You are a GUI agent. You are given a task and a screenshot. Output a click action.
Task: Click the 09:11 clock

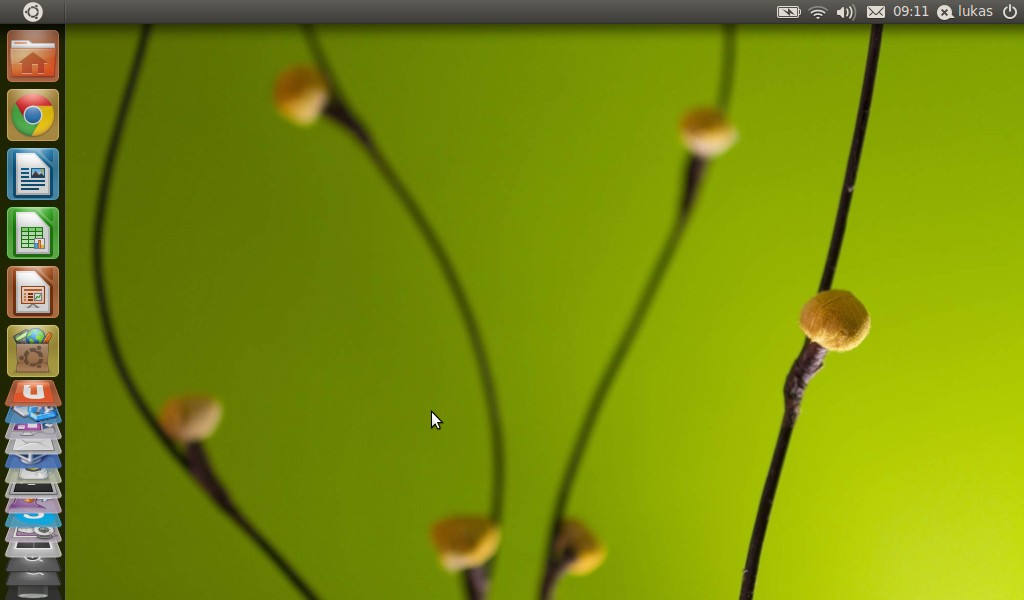910,12
